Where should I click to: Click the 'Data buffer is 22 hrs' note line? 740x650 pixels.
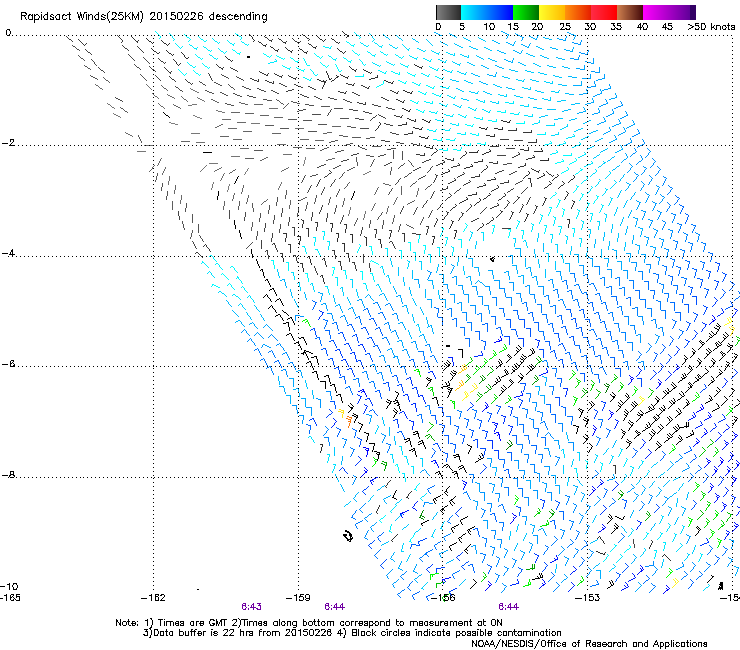(x=352, y=633)
